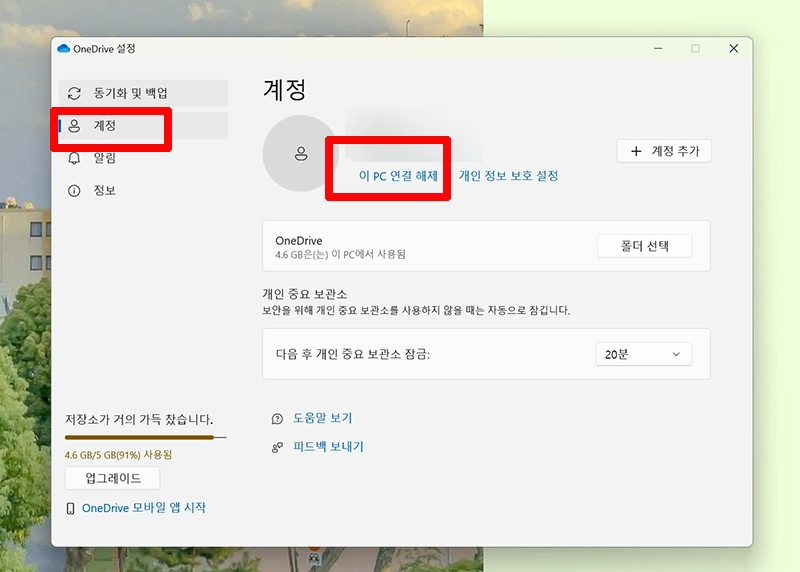Click the 계정 추가 button
The width and height of the screenshot is (800, 572).
[664, 151]
